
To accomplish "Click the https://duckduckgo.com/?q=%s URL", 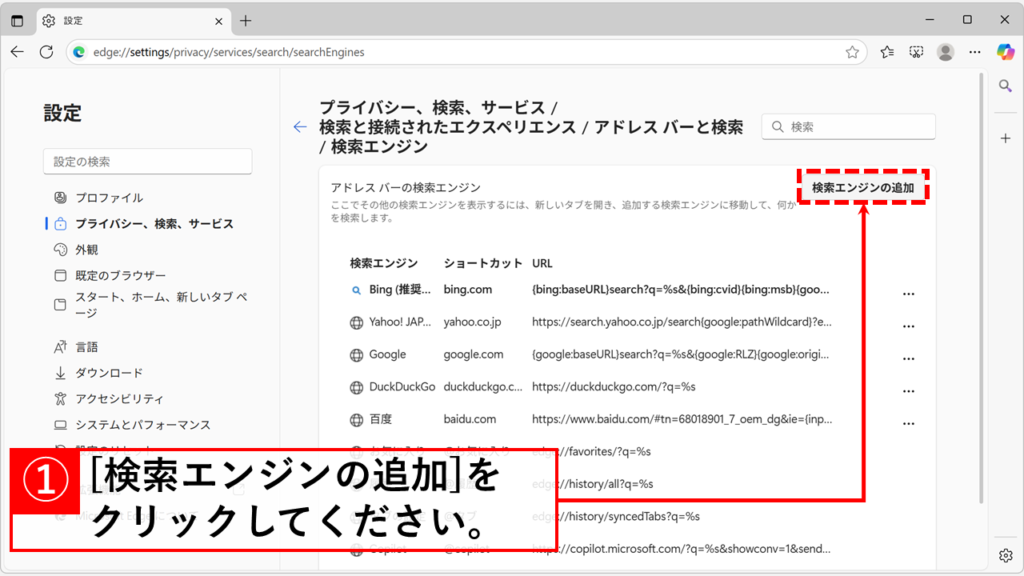I will click(613, 387).
